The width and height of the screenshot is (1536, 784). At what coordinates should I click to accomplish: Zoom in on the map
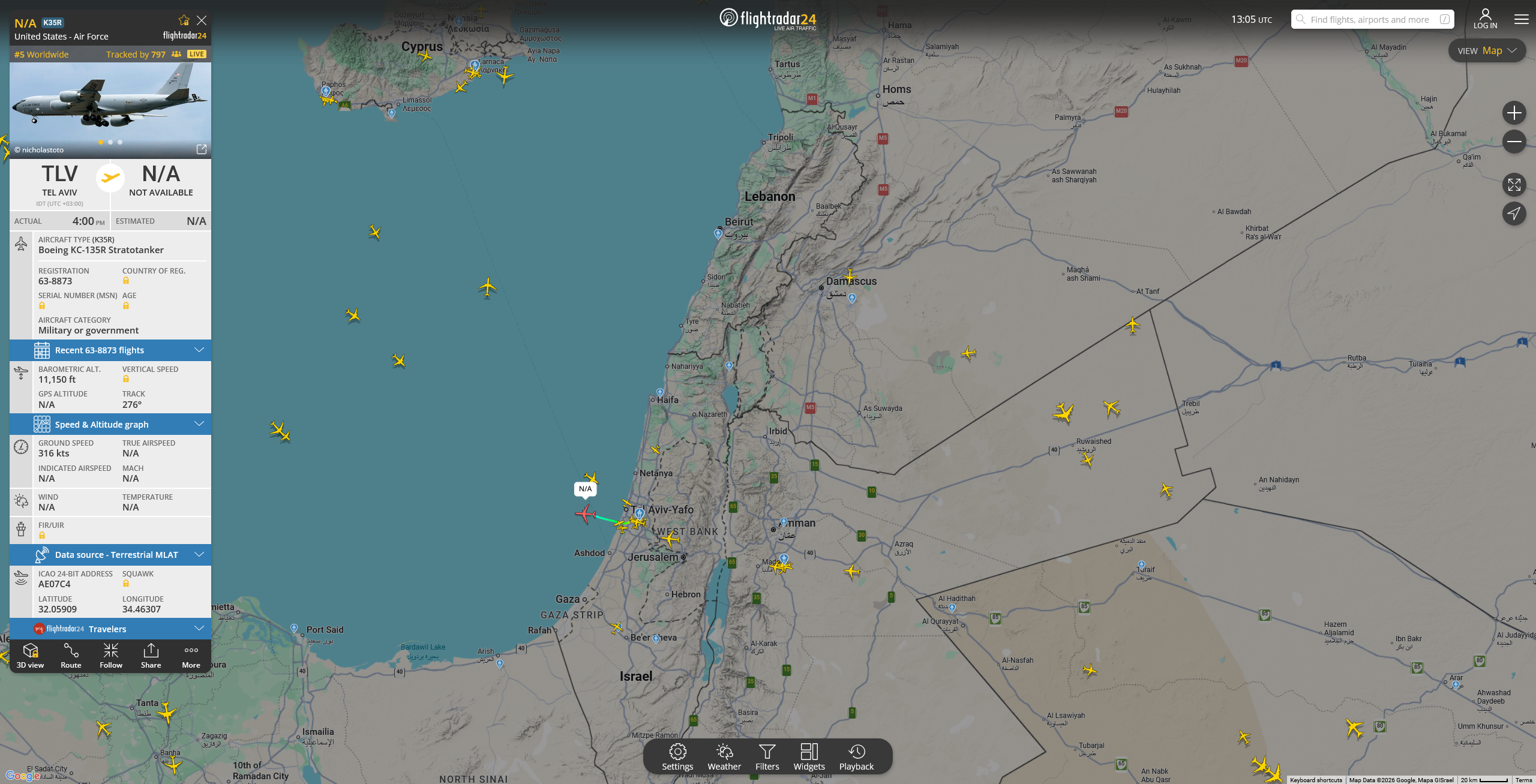(1514, 113)
